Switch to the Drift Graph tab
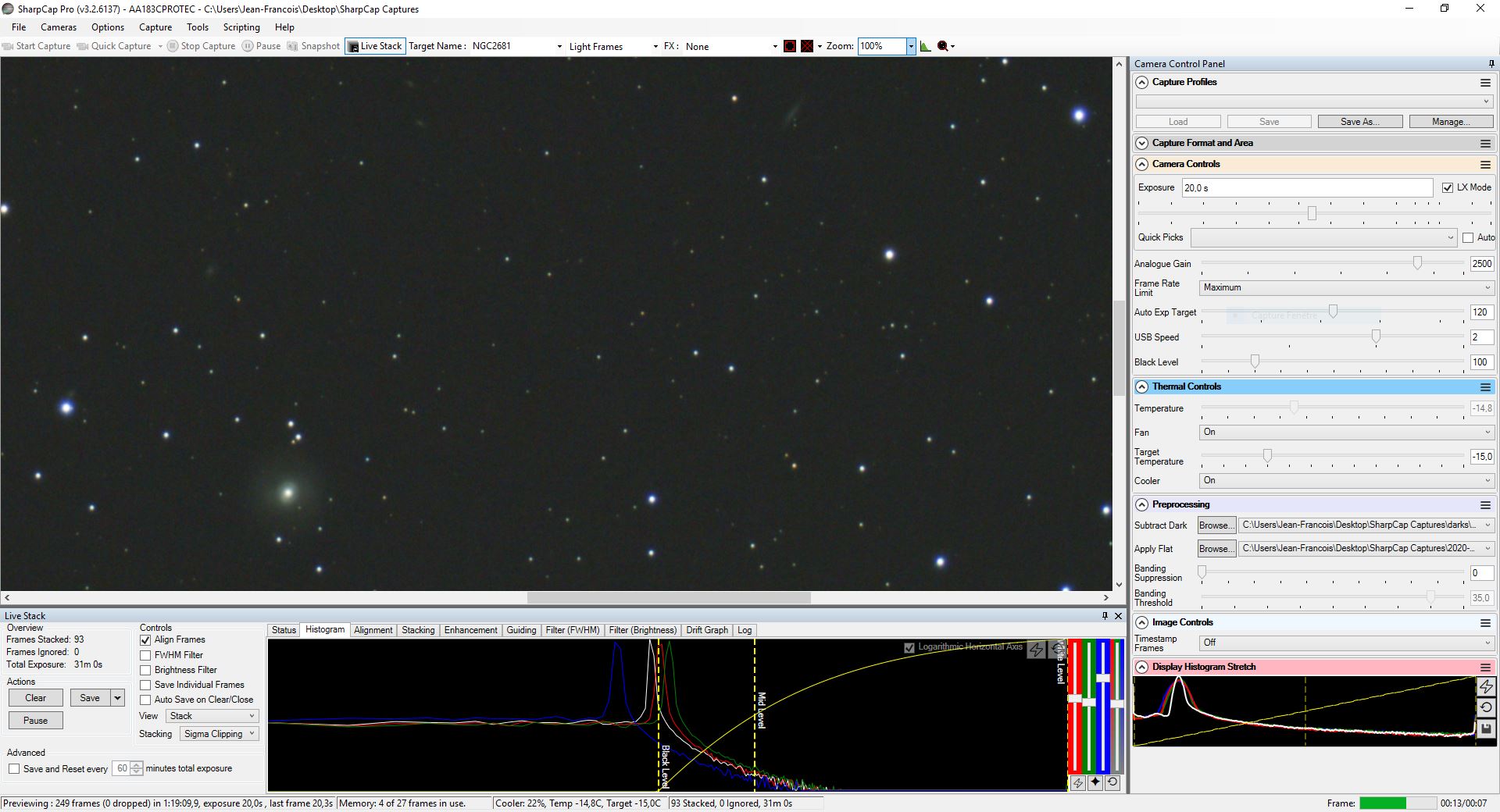 707,630
